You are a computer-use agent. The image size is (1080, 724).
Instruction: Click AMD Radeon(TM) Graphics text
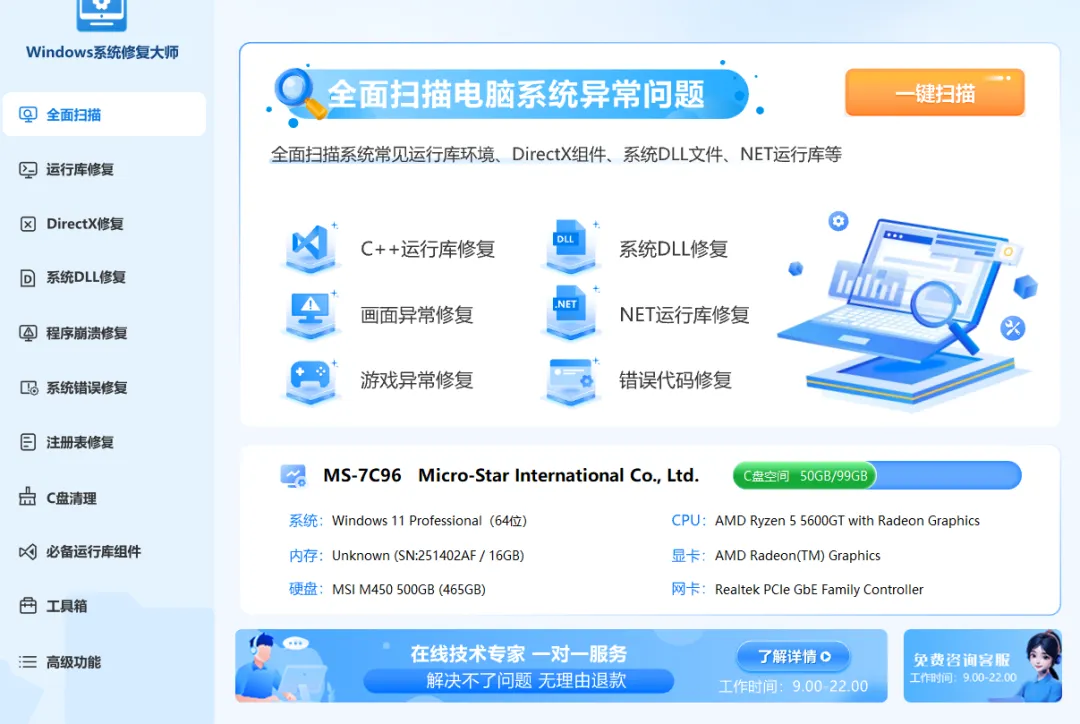click(x=798, y=555)
